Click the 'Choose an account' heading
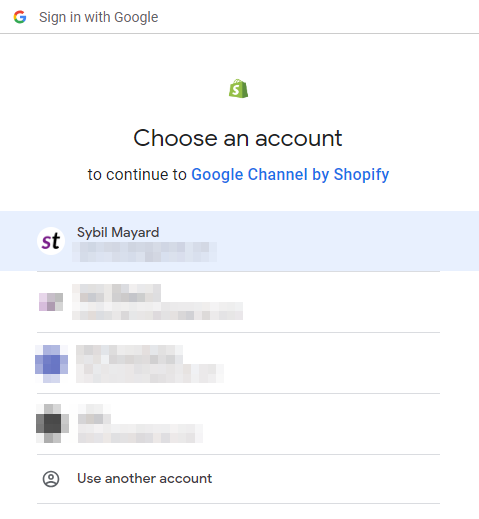 point(238,138)
